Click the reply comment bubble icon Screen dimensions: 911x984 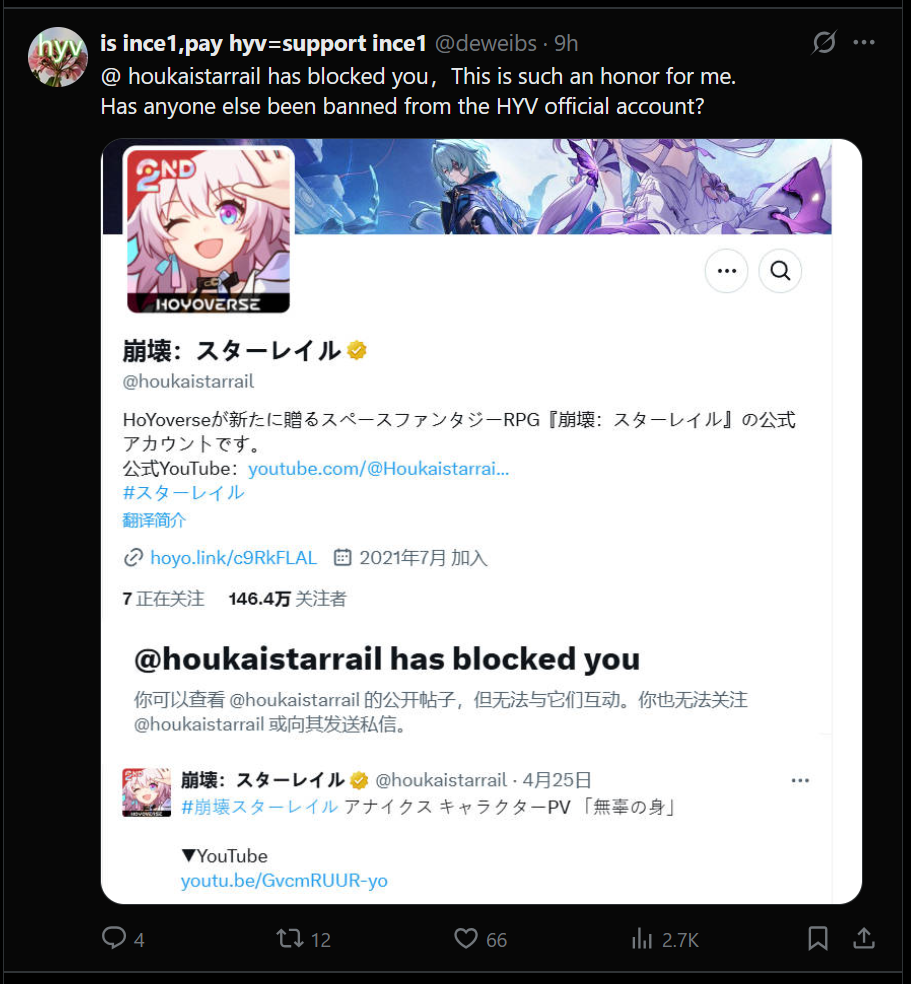[x=114, y=939]
